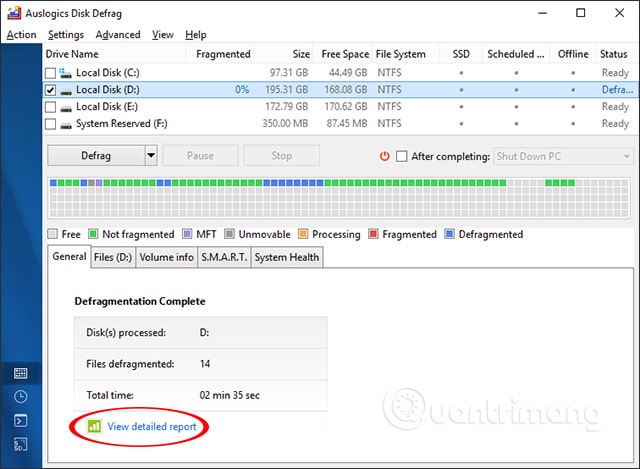Open the Help menu
This screenshot has height=469, width=640.
pos(196,35)
